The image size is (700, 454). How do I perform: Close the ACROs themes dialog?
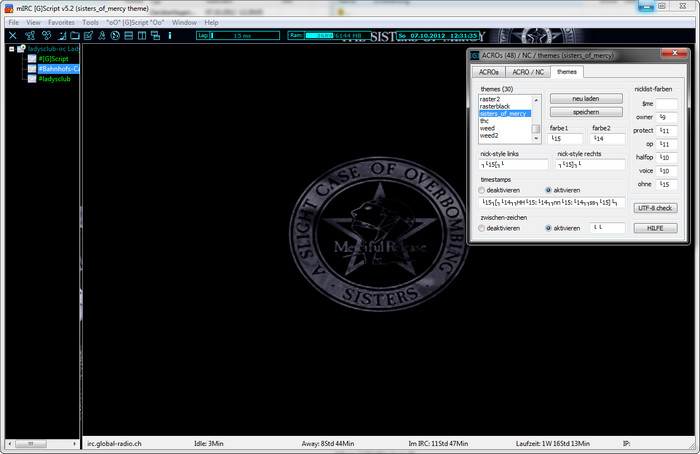click(x=675, y=53)
